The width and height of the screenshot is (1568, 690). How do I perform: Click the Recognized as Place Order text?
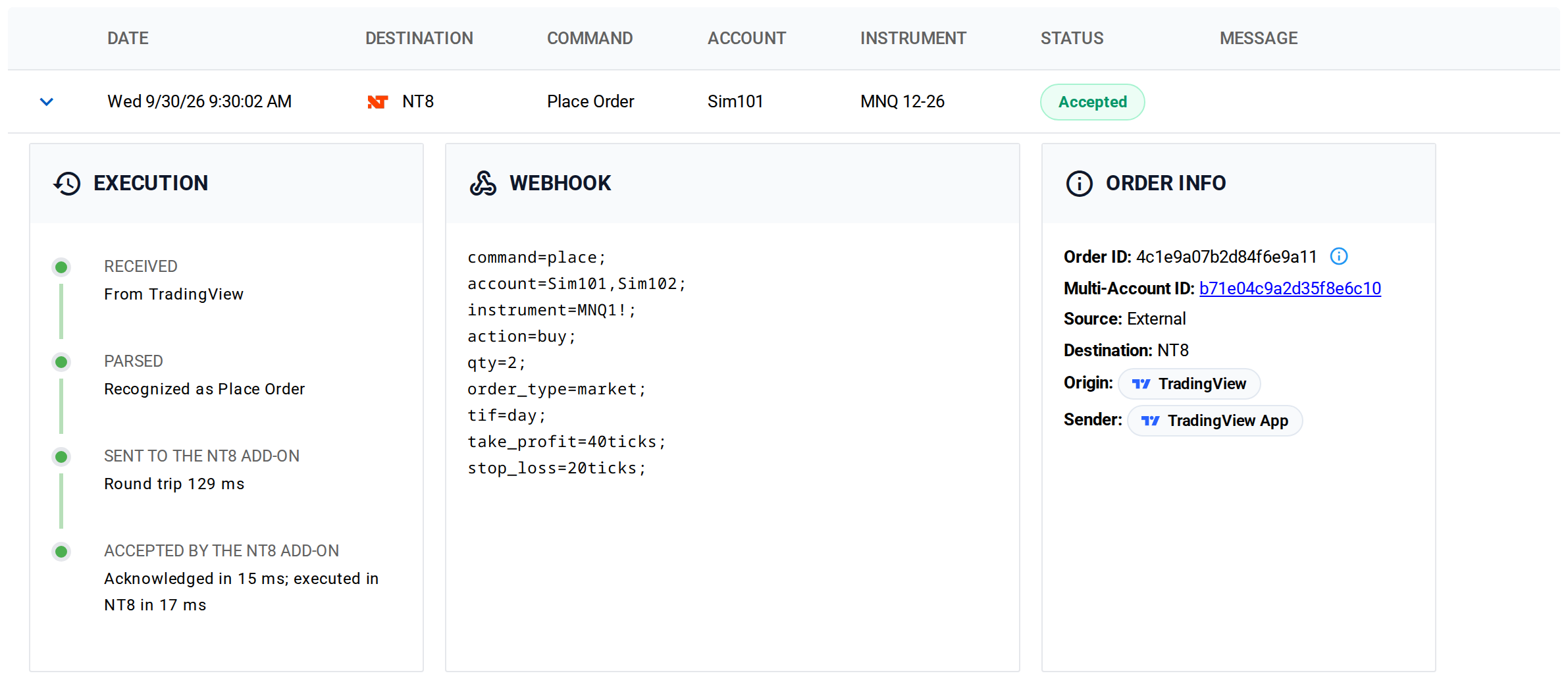204,389
